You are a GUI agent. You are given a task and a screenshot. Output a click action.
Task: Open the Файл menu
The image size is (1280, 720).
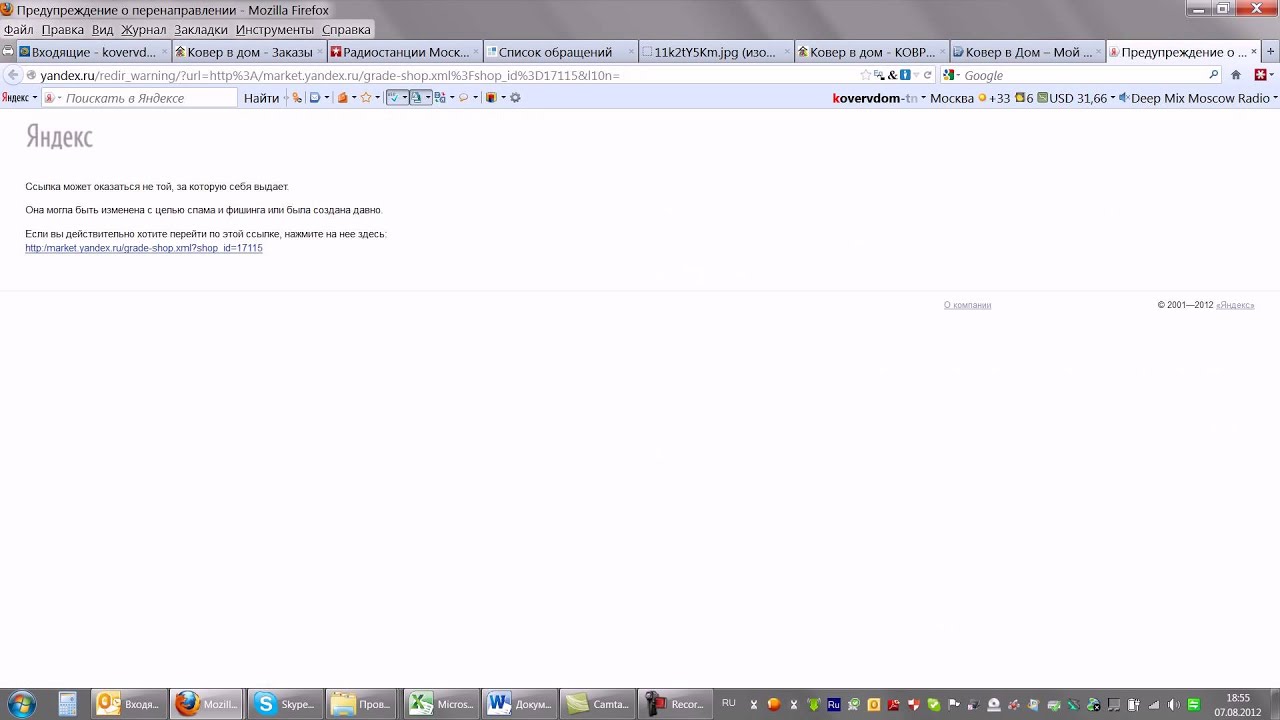coord(18,30)
